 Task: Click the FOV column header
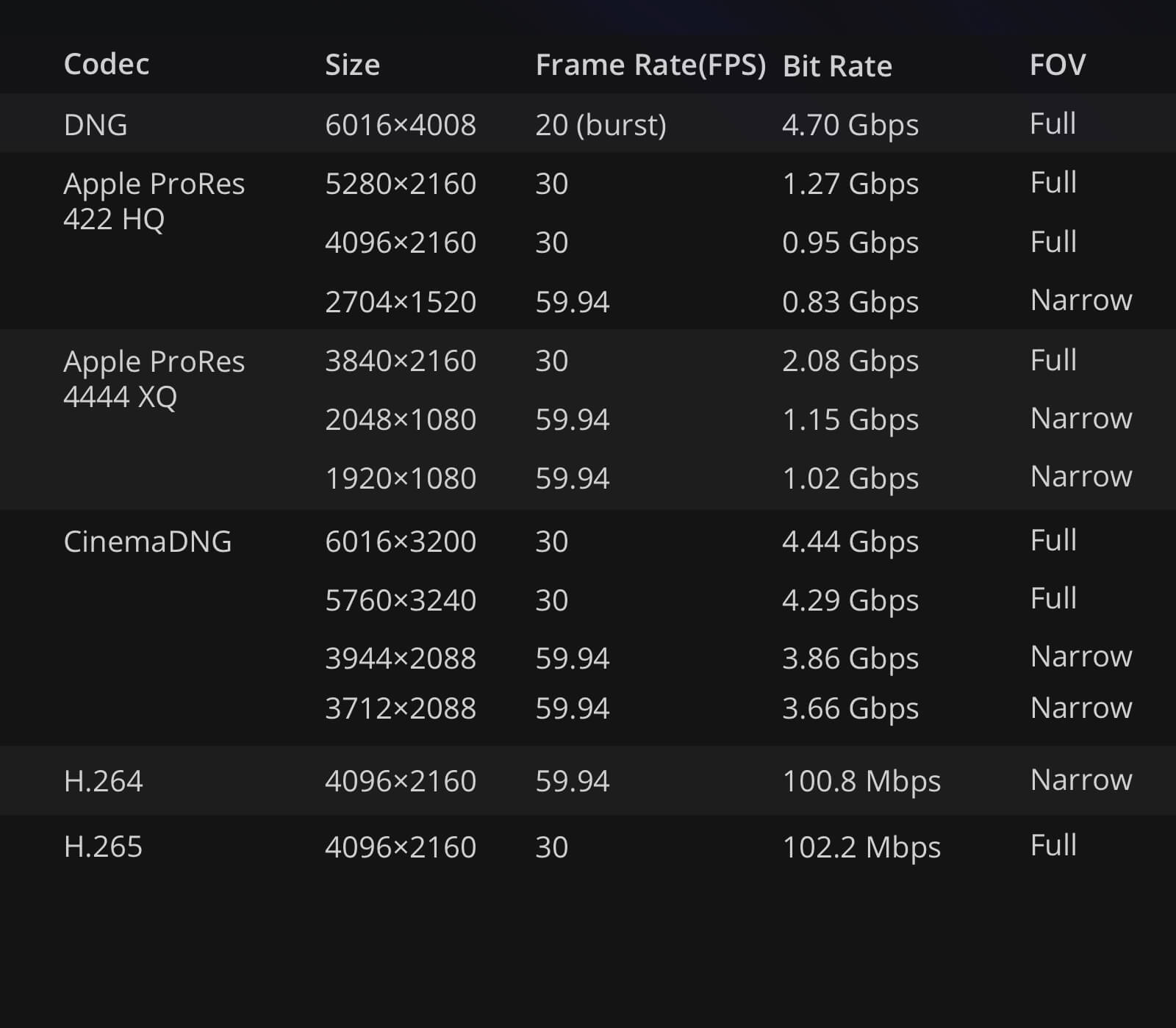tap(1058, 65)
